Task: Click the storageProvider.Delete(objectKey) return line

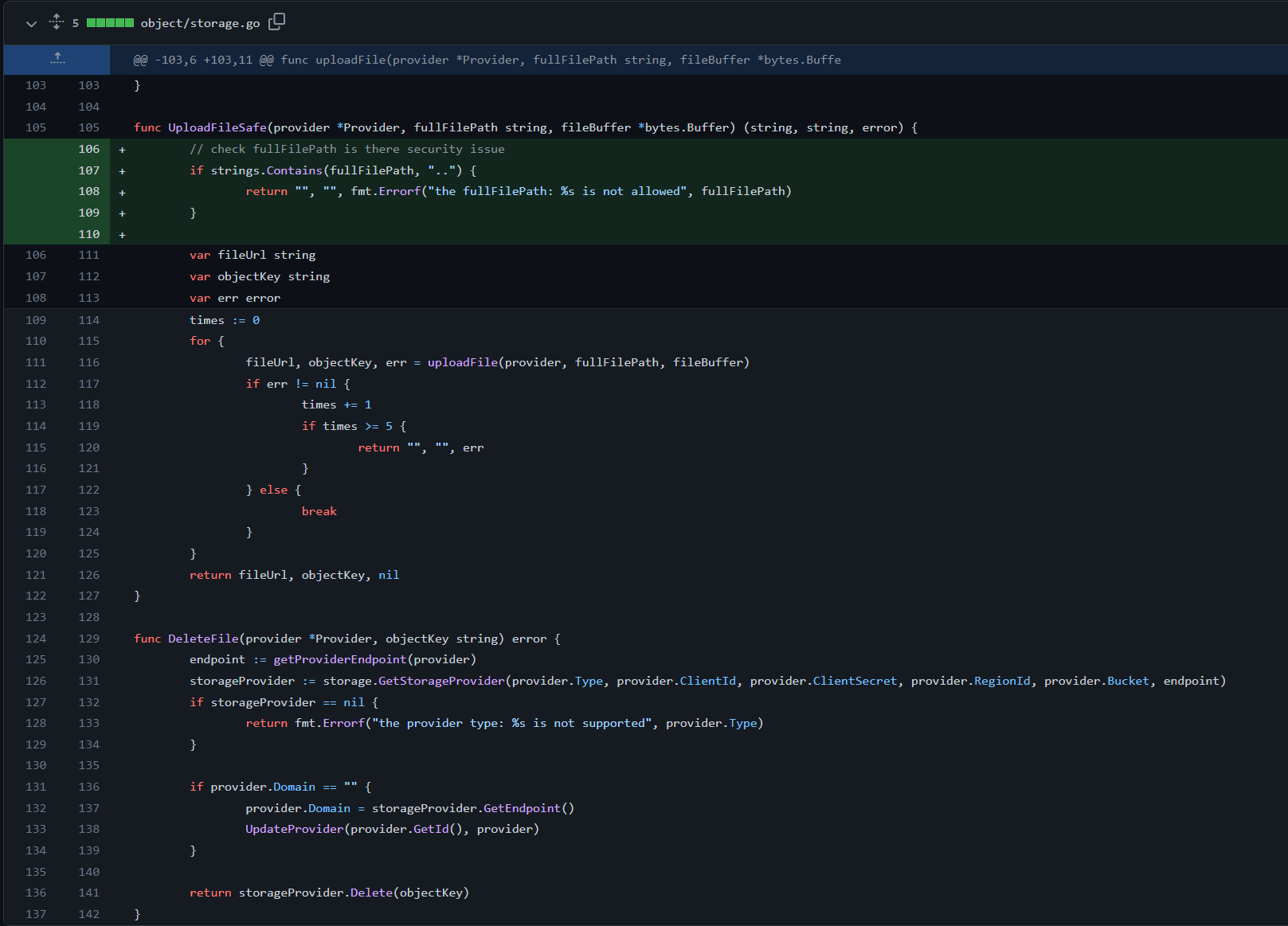Action: pos(329,893)
